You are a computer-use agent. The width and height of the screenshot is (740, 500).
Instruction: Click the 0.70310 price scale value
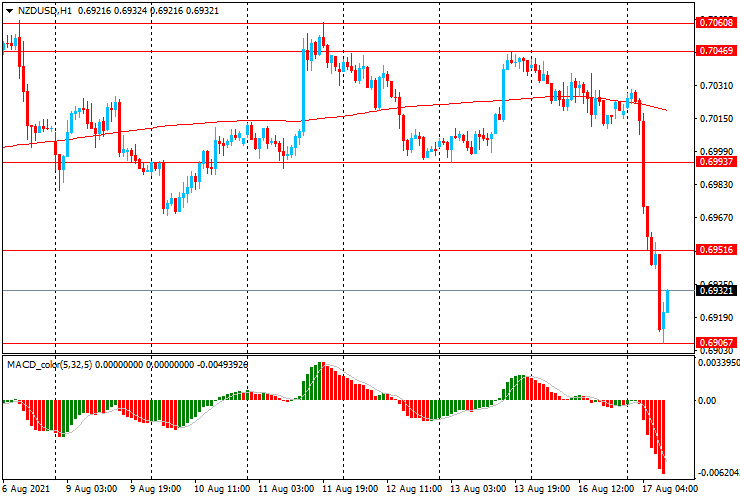tap(716, 85)
